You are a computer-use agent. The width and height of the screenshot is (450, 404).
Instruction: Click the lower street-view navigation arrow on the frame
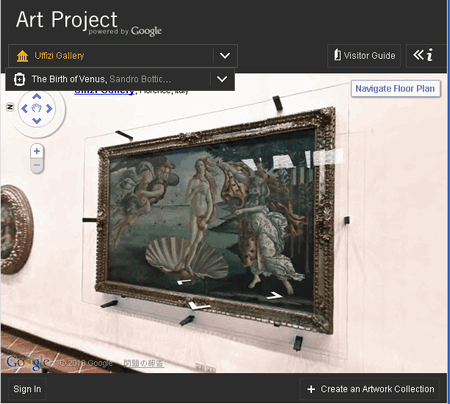[x=199, y=306]
